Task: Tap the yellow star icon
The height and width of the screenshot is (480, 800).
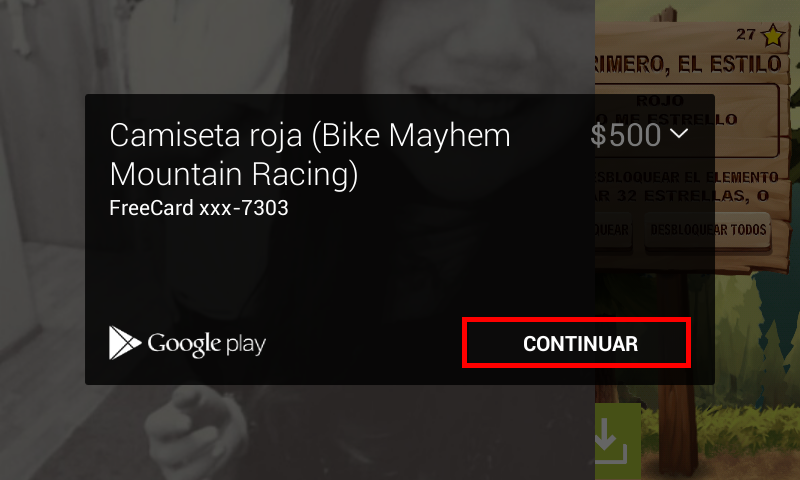Action: [772, 36]
